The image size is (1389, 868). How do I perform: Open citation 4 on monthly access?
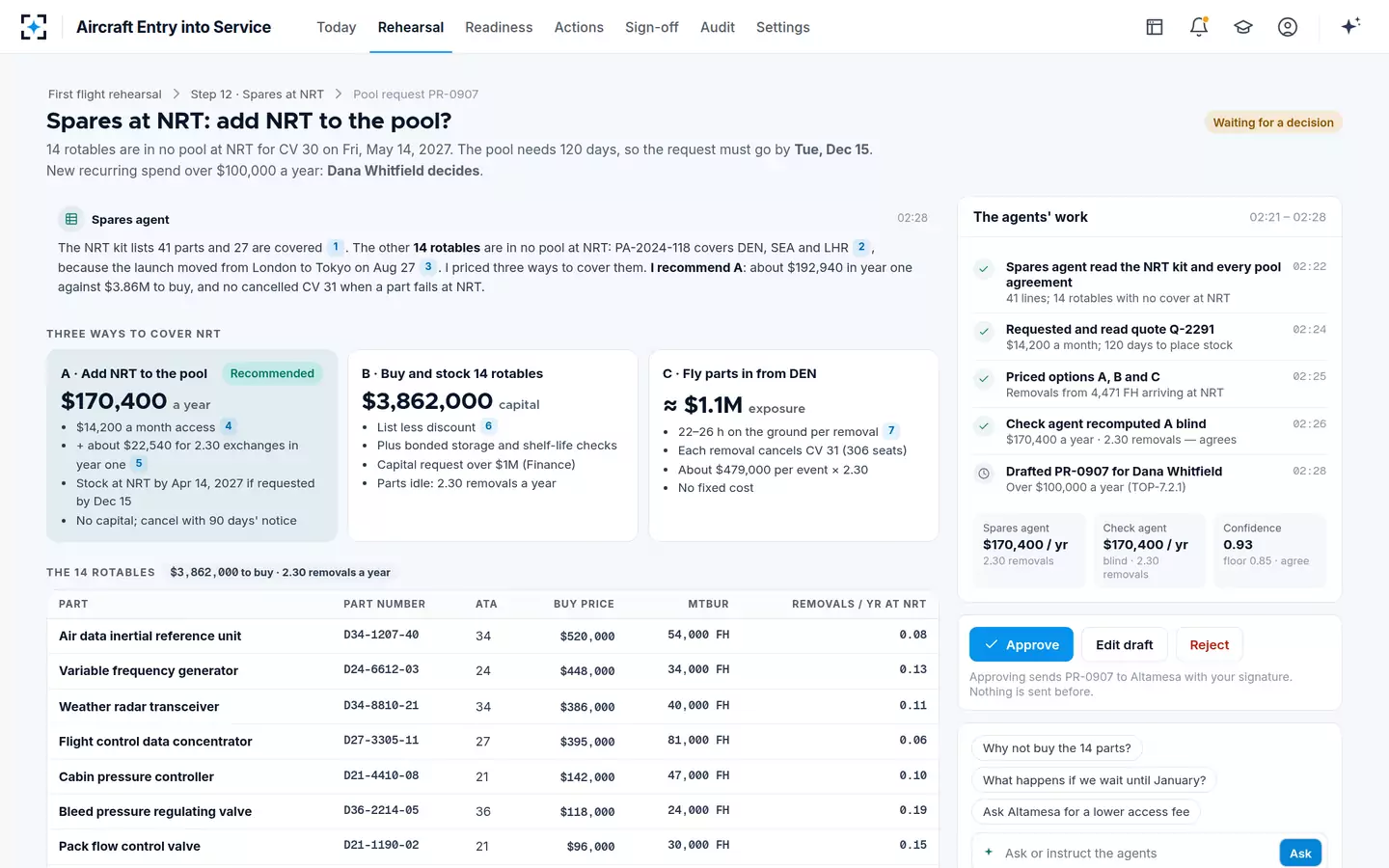pos(229,426)
